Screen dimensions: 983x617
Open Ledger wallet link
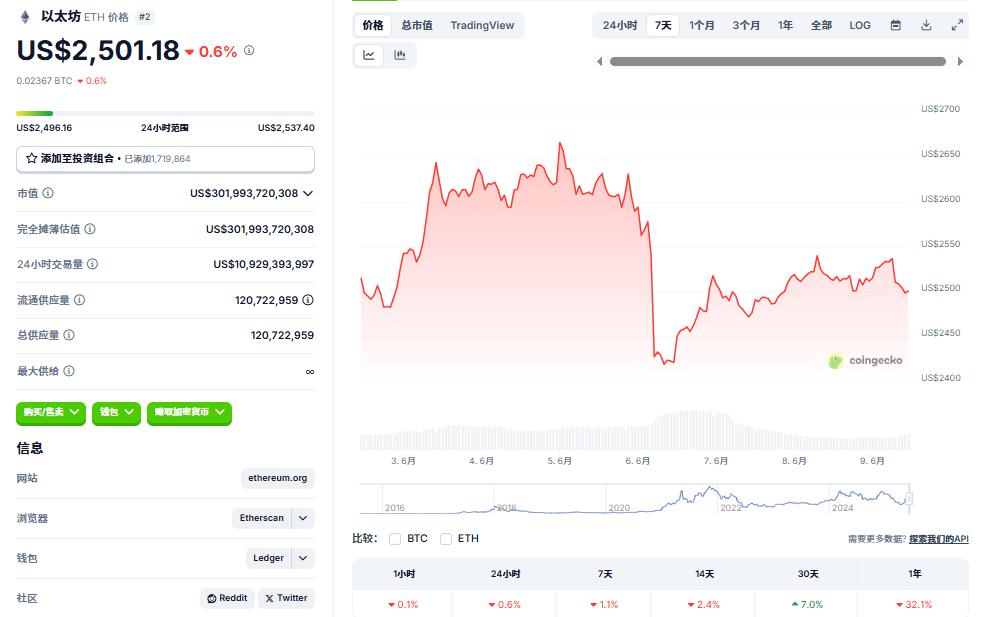pos(269,558)
